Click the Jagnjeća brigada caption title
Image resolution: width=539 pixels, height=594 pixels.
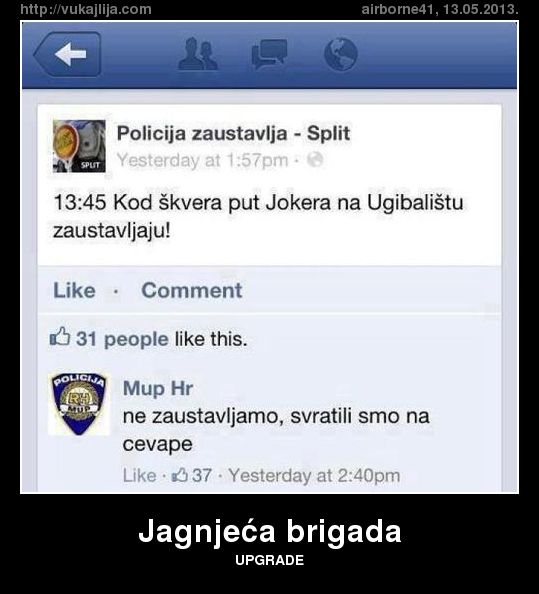[270, 531]
